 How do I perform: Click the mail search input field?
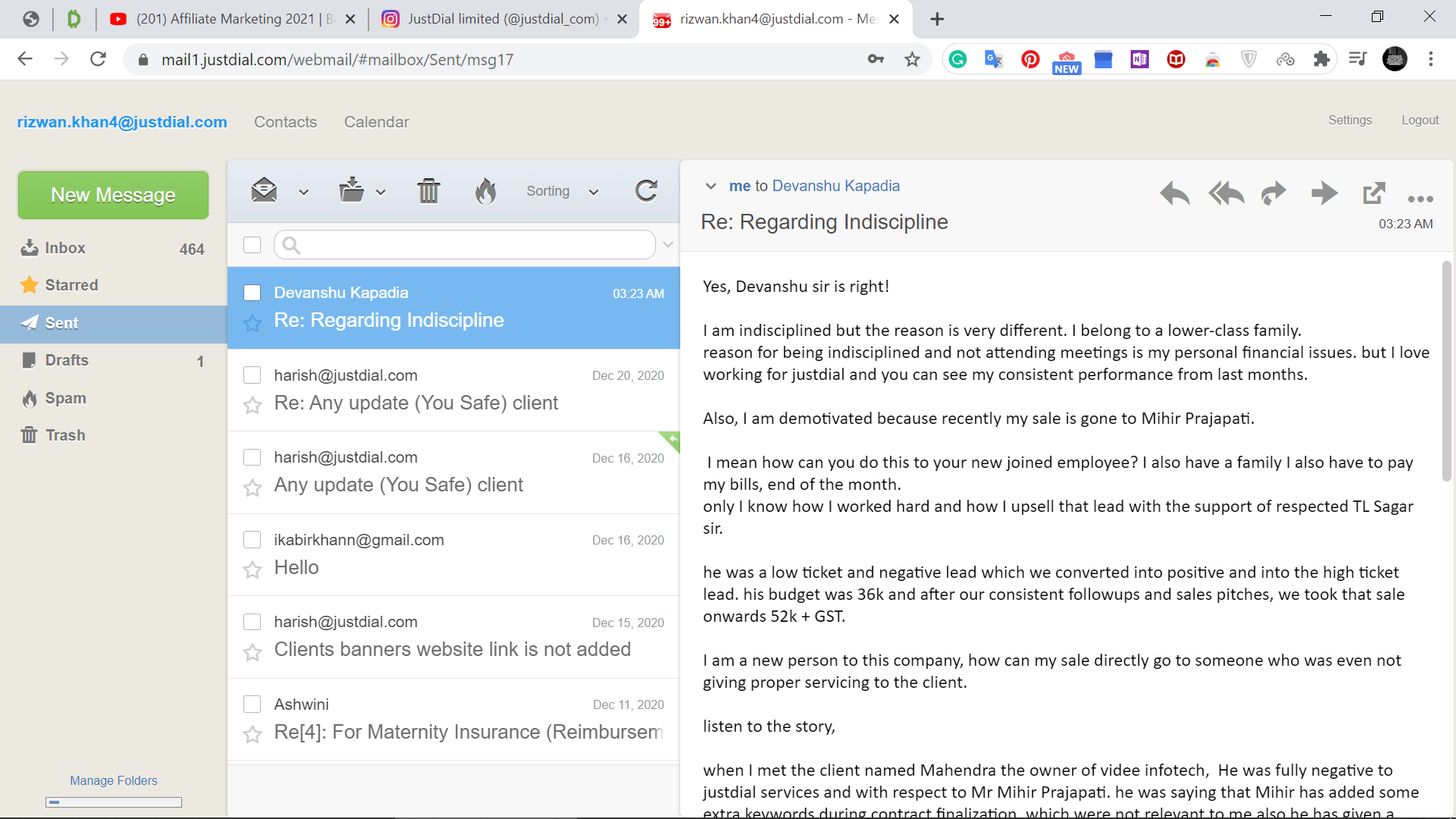[470, 245]
